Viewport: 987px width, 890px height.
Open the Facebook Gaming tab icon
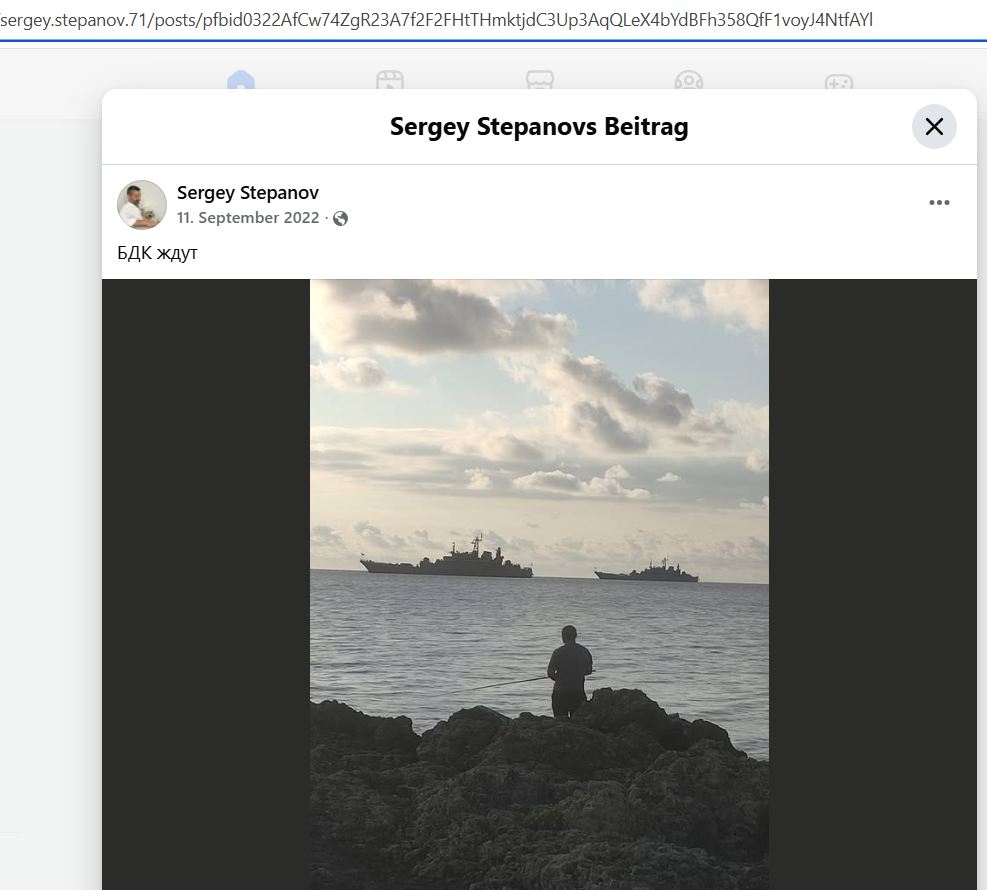click(838, 81)
